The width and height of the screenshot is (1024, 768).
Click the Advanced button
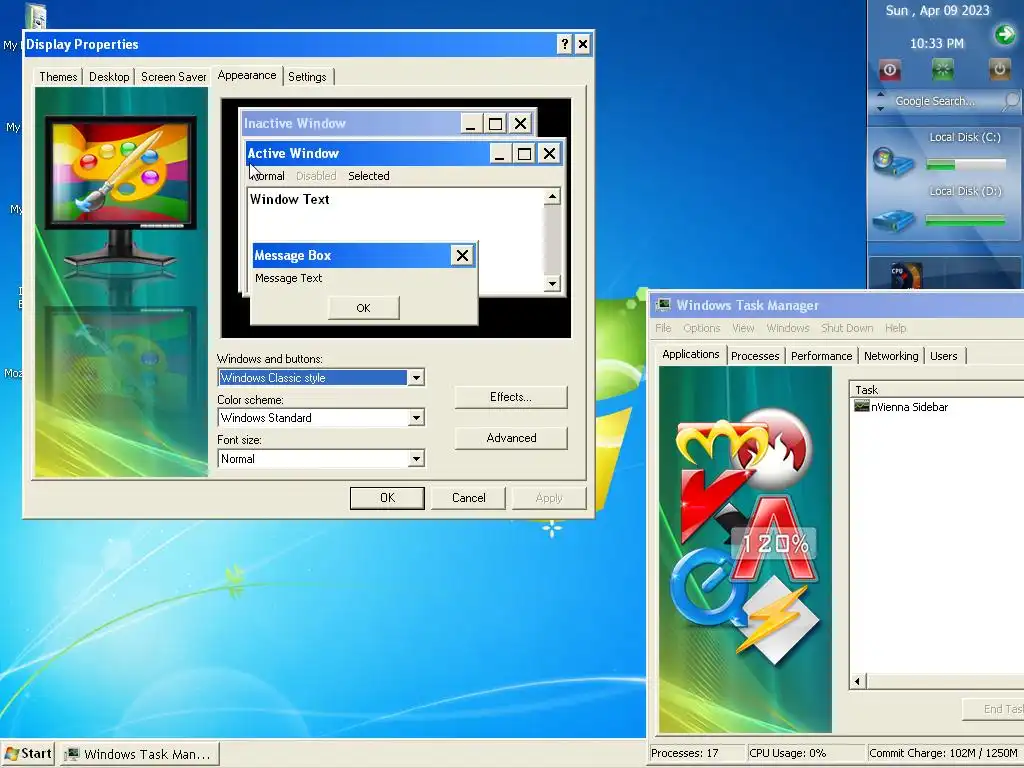point(511,438)
